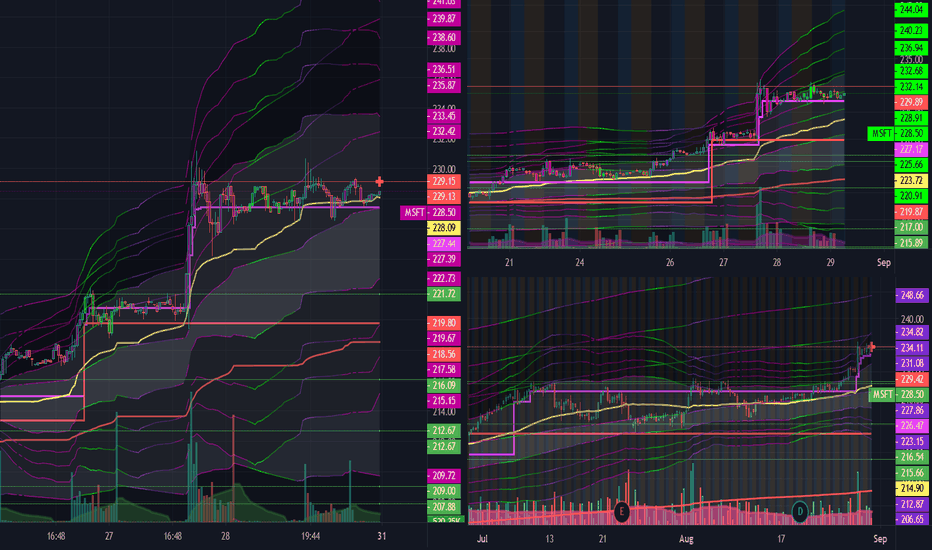
Task: Click the green 215.89 price label
Action: point(911,243)
